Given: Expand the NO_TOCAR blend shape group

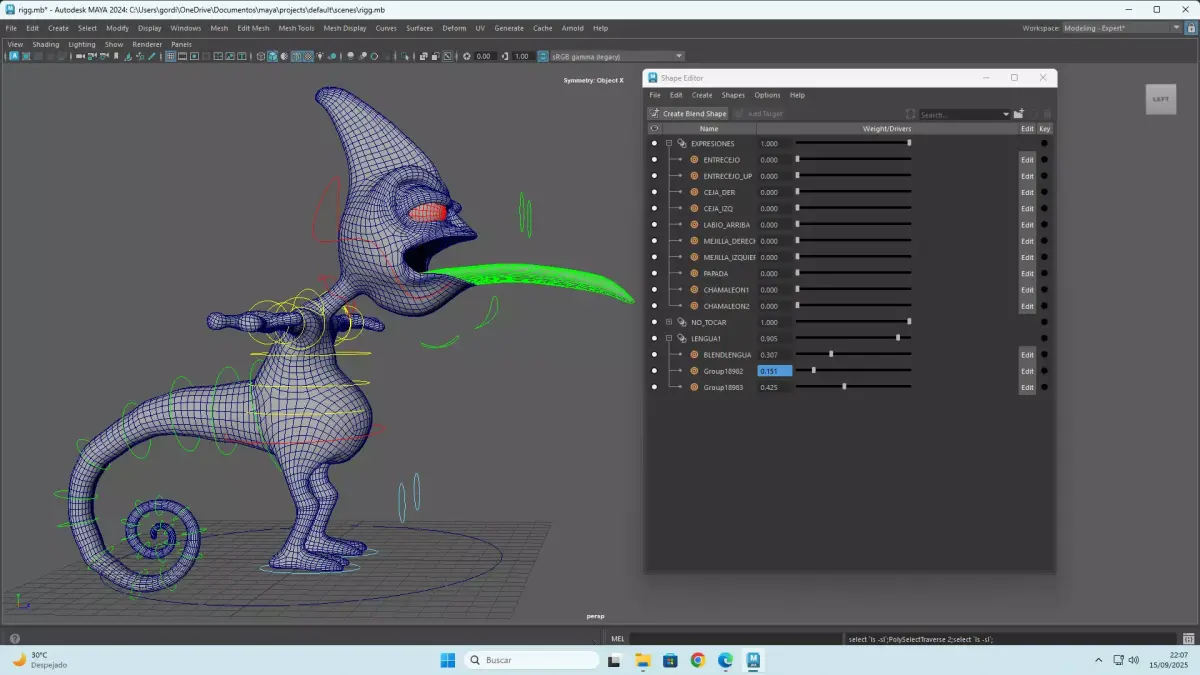Looking at the screenshot, I should click(x=669, y=322).
